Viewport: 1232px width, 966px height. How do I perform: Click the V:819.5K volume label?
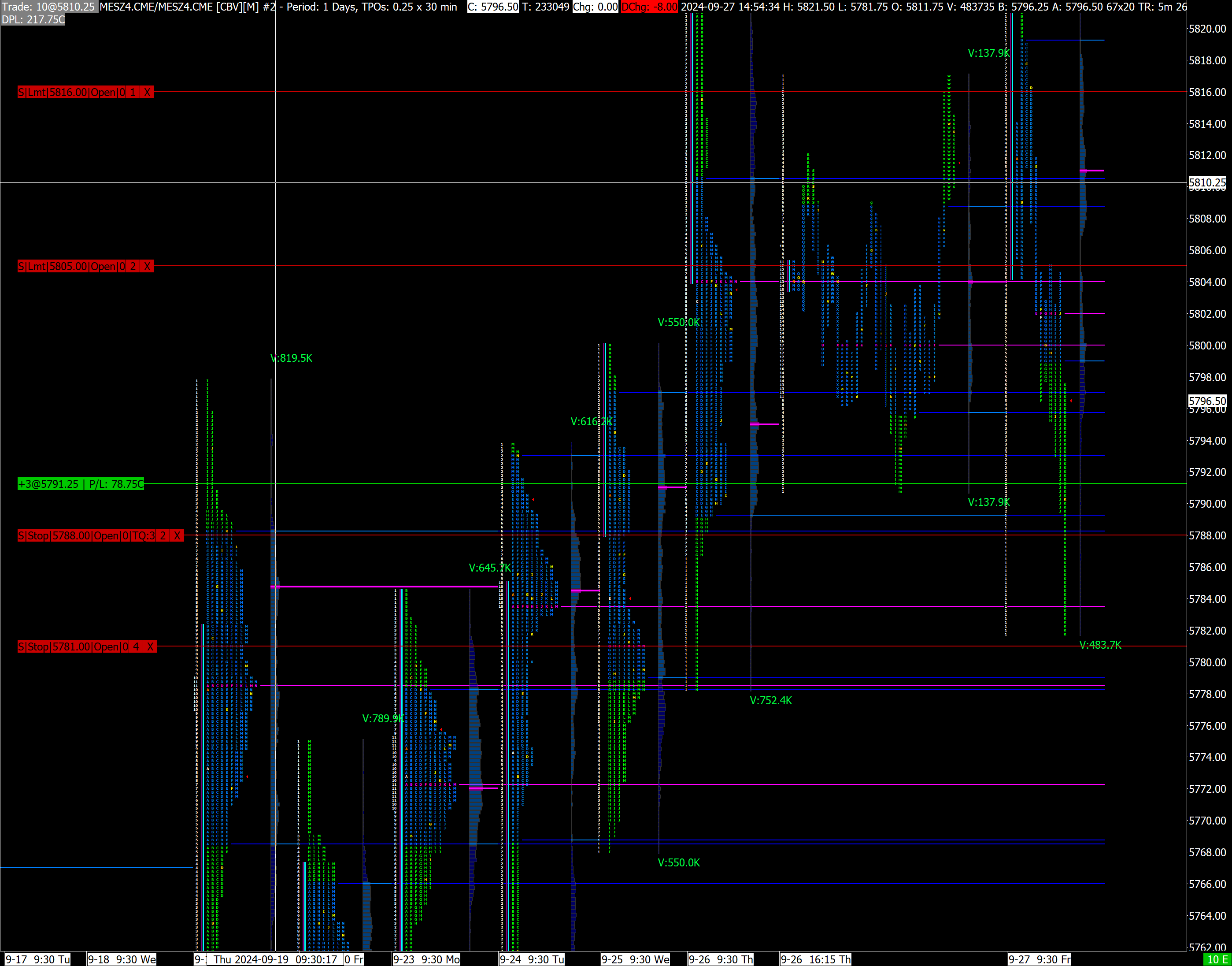click(x=291, y=358)
